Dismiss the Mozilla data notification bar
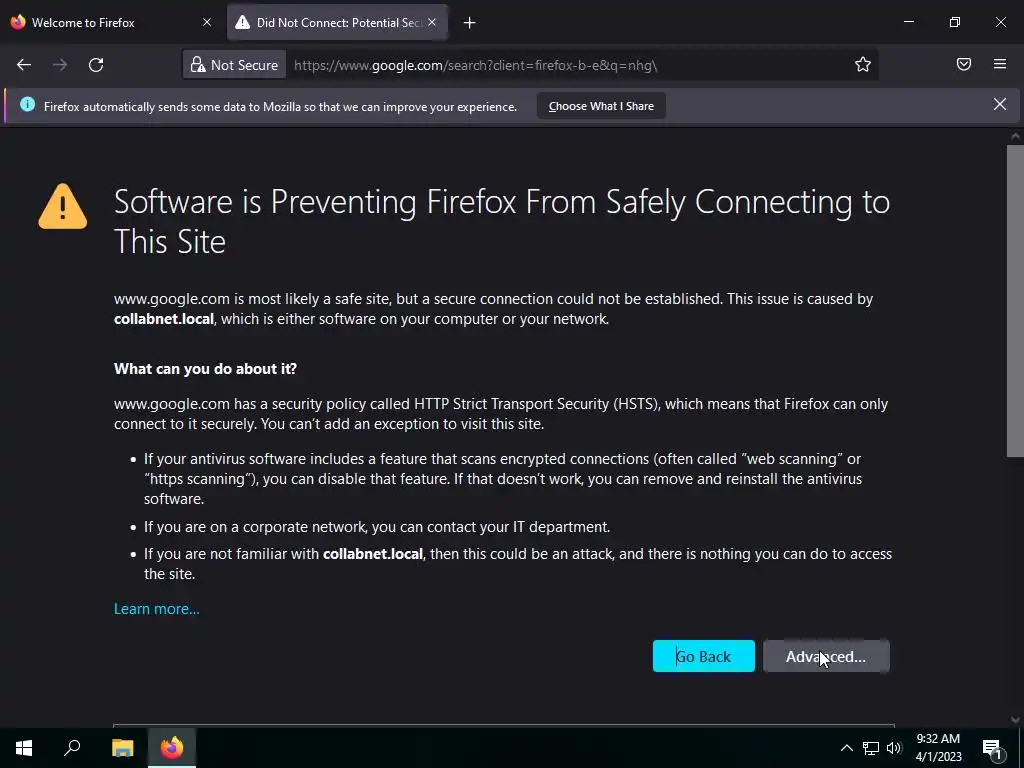 [1000, 104]
